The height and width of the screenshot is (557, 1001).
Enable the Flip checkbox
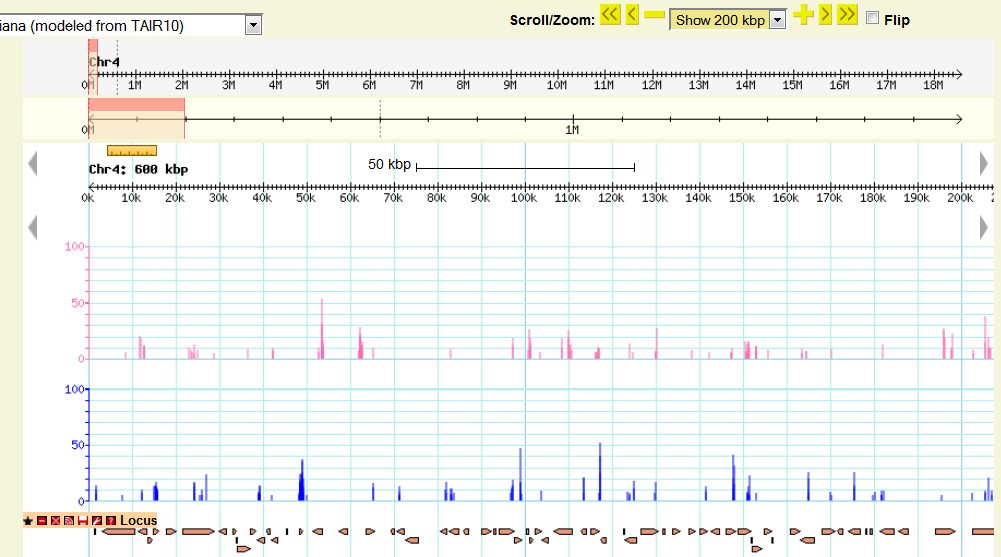pos(873,18)
